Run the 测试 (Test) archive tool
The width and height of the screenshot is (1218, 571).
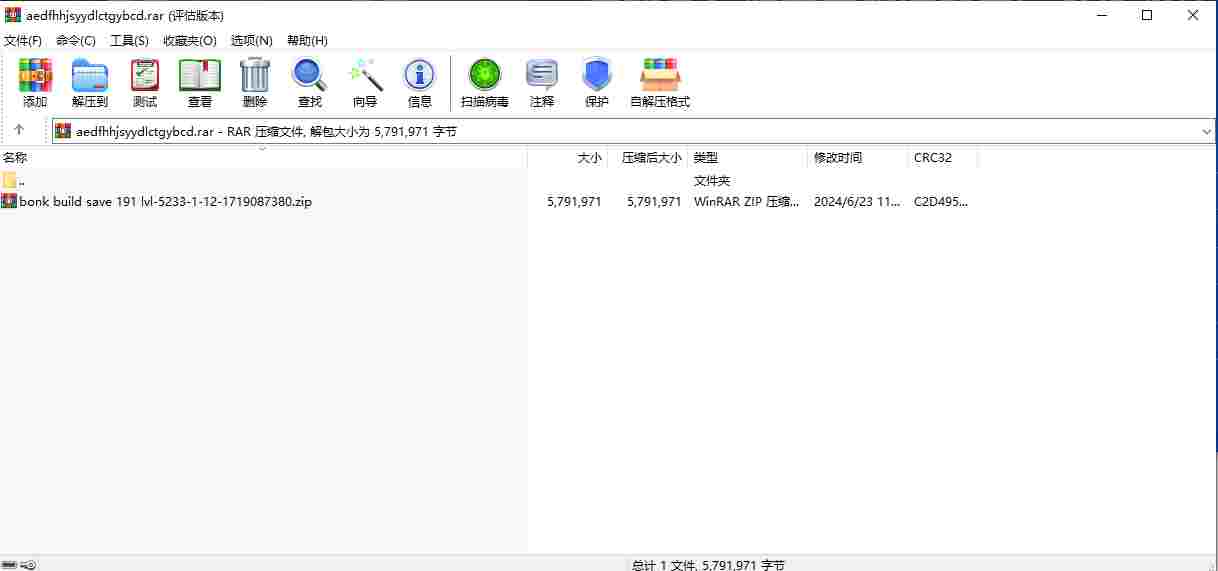pyautogui.click(x=145, y=75)
